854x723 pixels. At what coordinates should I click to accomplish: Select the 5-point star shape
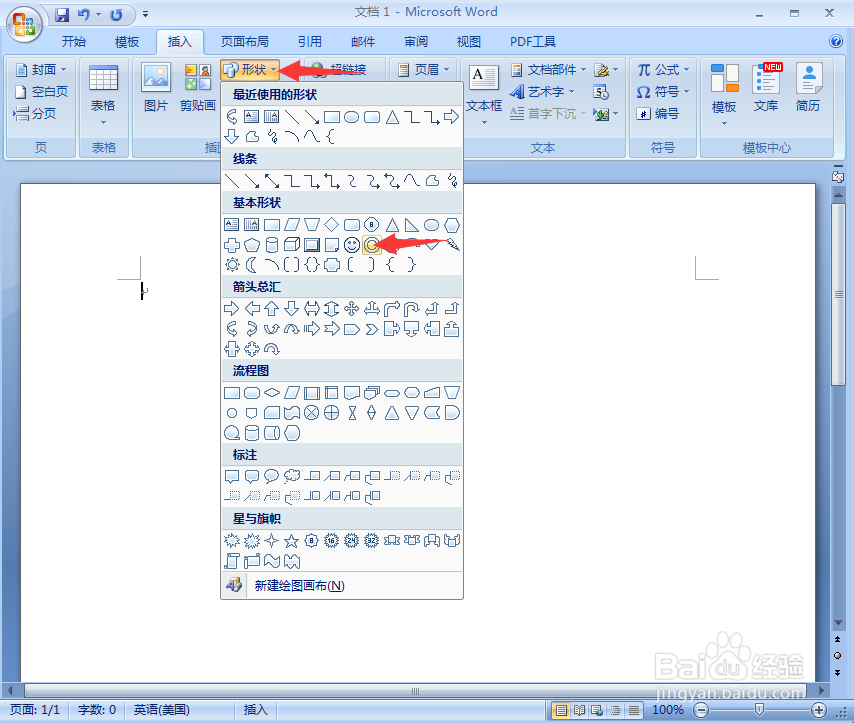click(x=292, y=540)
